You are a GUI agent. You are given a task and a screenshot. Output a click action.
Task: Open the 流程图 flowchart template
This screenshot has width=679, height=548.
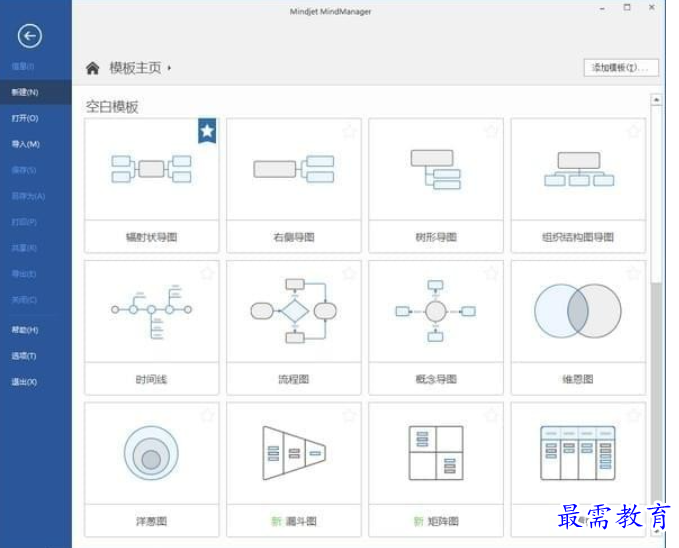click(294, 328)
